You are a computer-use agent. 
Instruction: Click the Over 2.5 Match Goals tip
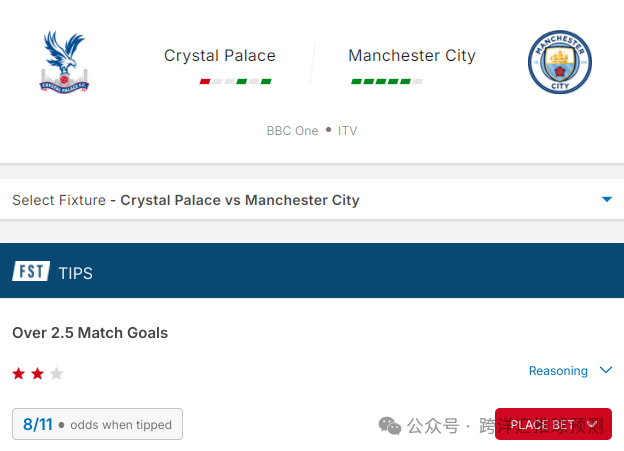tap(90, 333)
